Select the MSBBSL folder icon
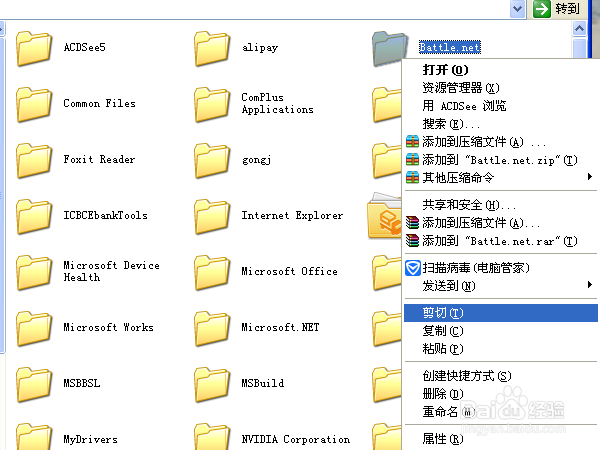Image resolution: width=600 pixels, height=450 pixels. pos(34,383)
